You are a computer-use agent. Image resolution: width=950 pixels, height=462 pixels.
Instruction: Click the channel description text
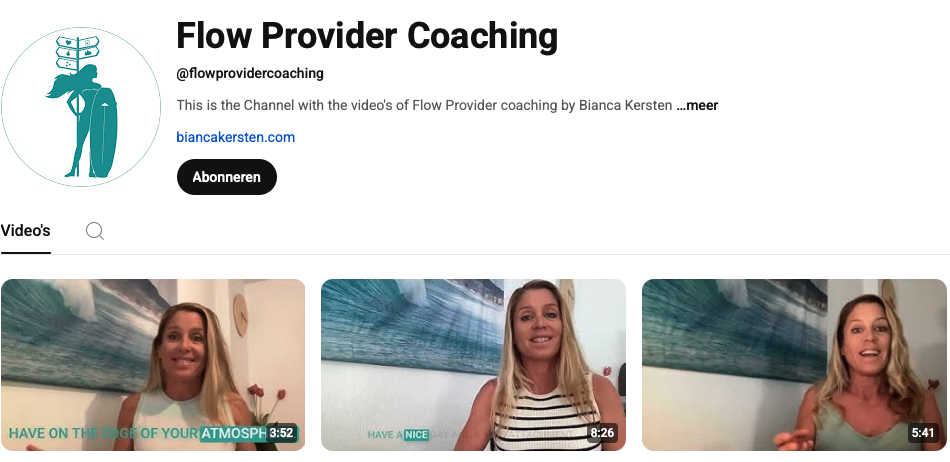(424, 105)
